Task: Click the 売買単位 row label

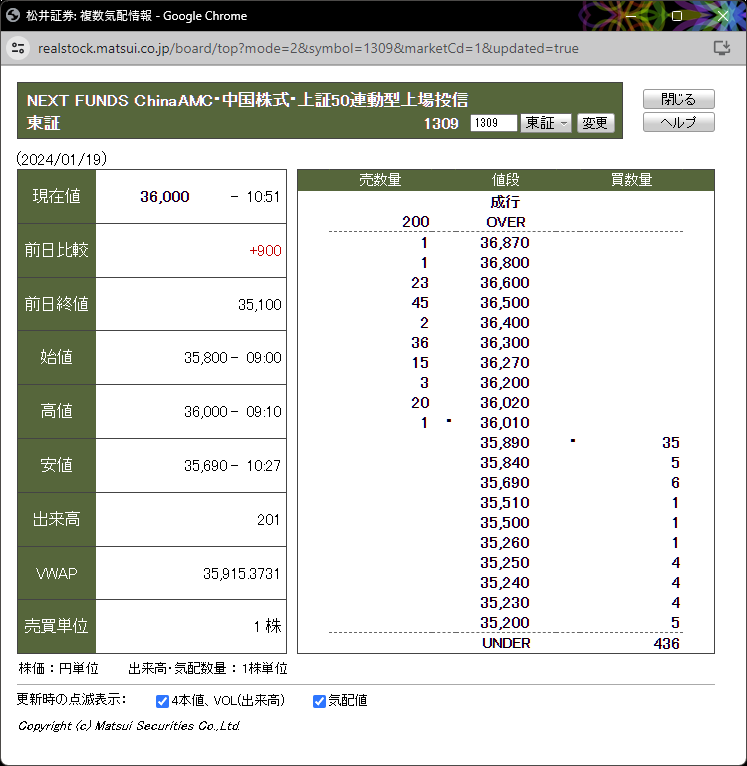Action: coord(56,626)
